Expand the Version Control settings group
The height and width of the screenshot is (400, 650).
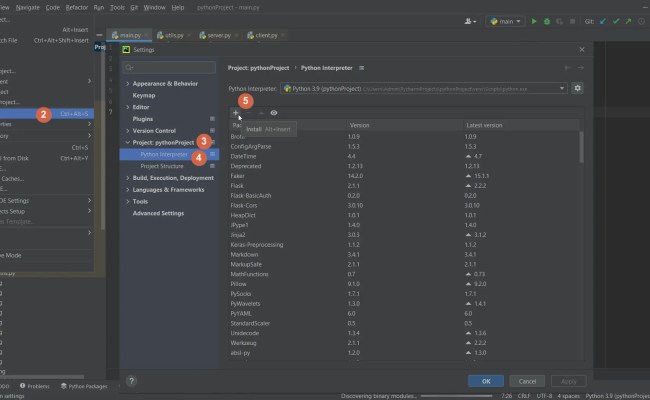click(128, 131)
